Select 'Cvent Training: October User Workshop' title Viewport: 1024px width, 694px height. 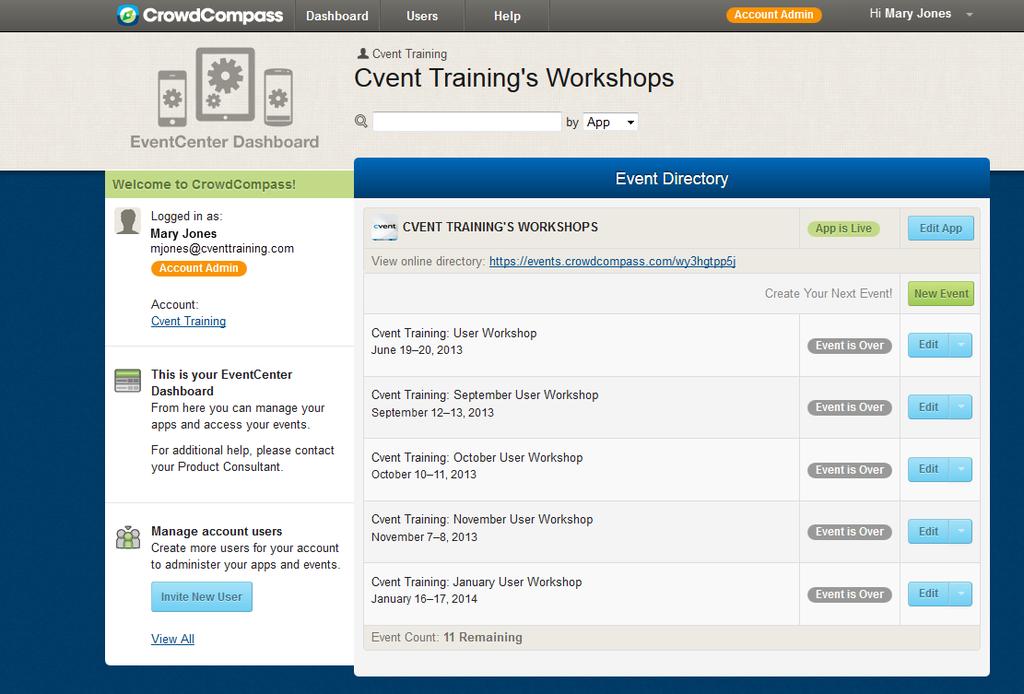(x=477, y=458)
